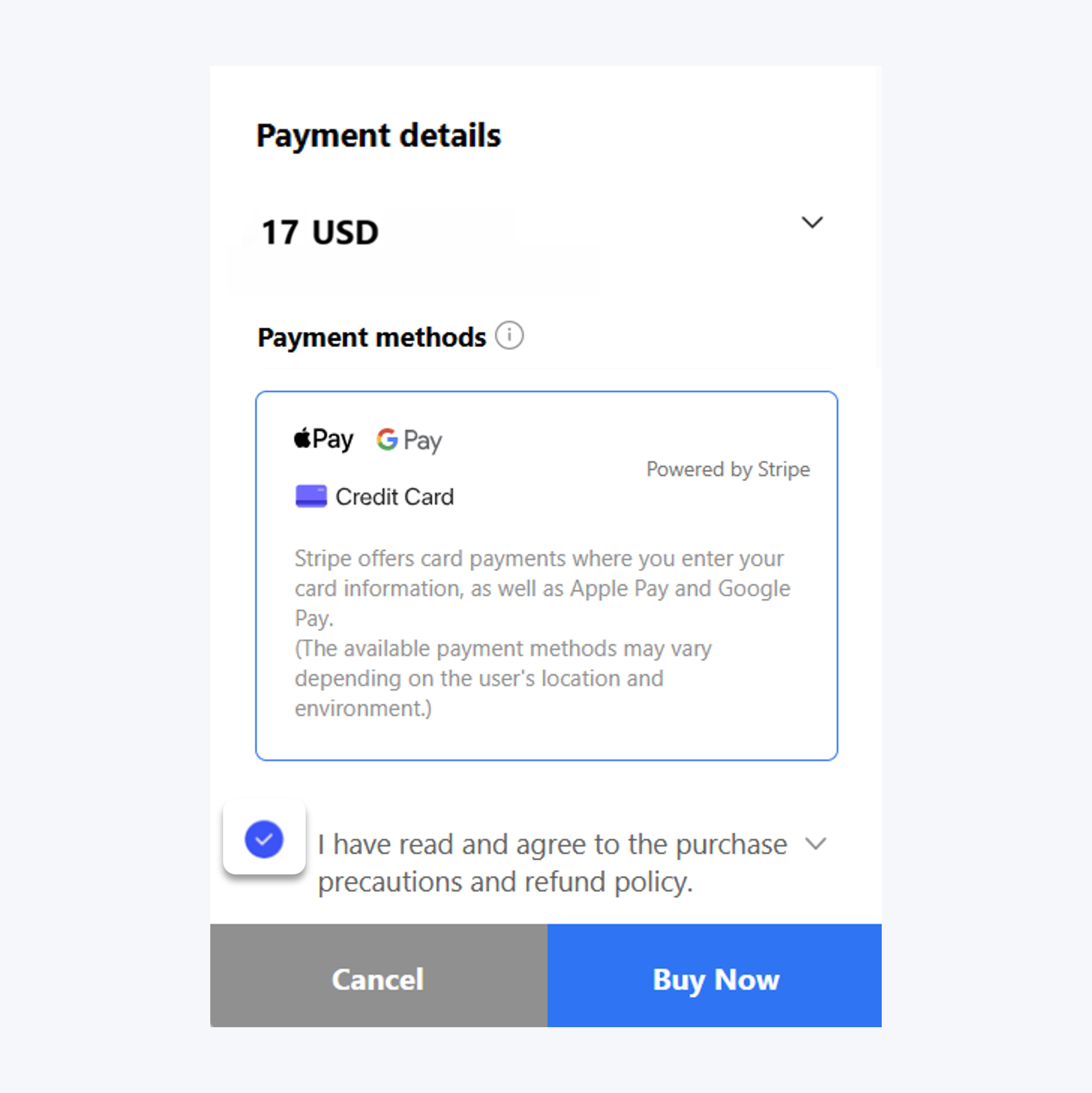Click the info icon beside Payment methods

pyautogui.click(x=509, y=336)
